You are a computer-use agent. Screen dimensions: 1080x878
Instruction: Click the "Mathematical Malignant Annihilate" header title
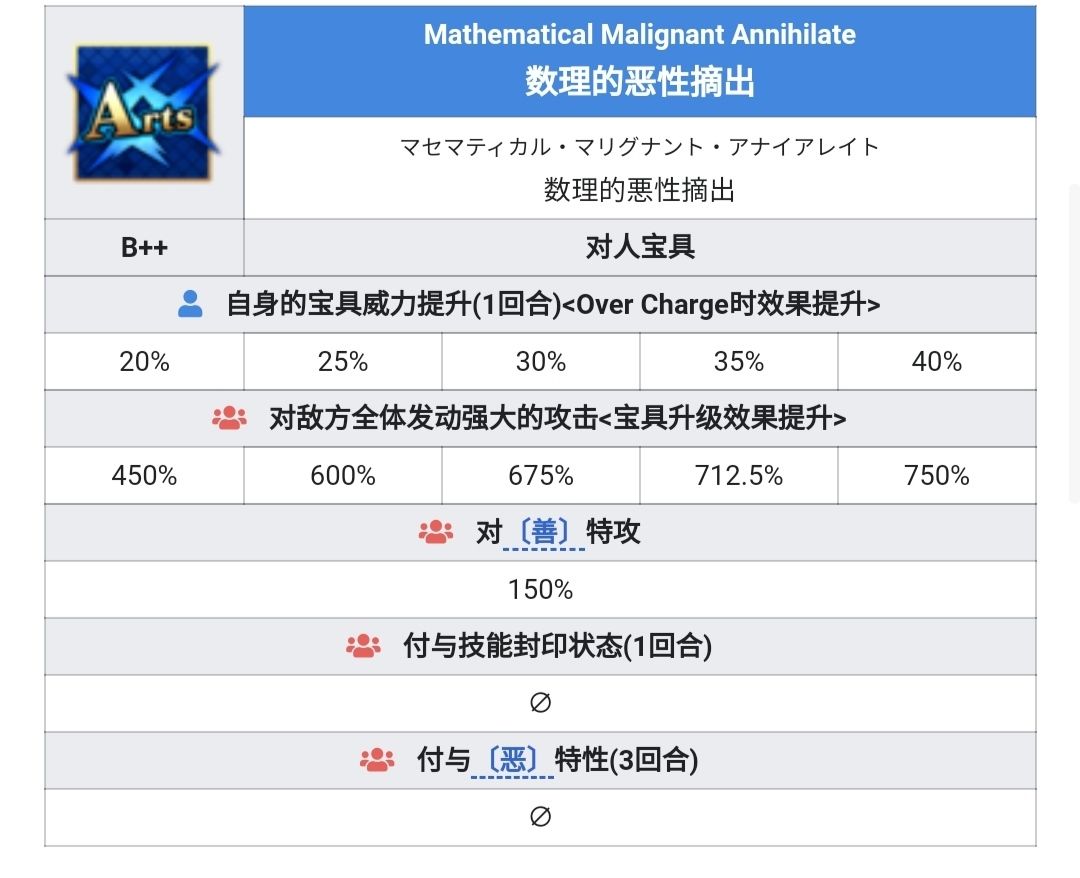[x=640, y=35]
